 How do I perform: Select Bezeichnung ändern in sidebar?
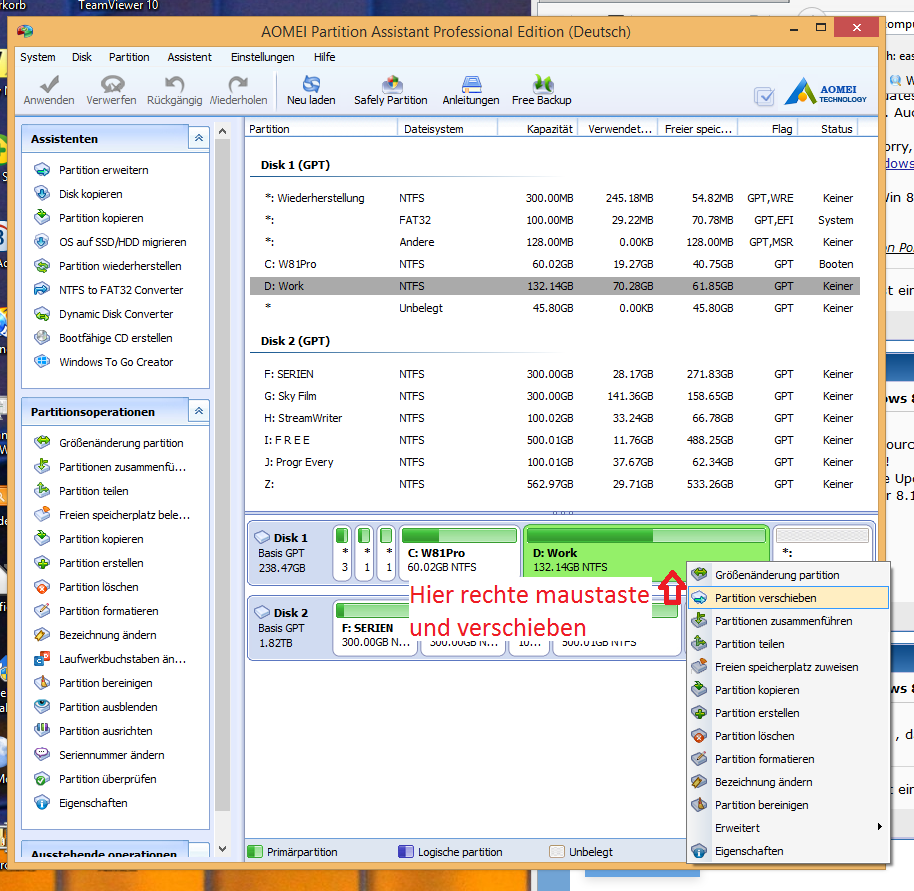108,635
